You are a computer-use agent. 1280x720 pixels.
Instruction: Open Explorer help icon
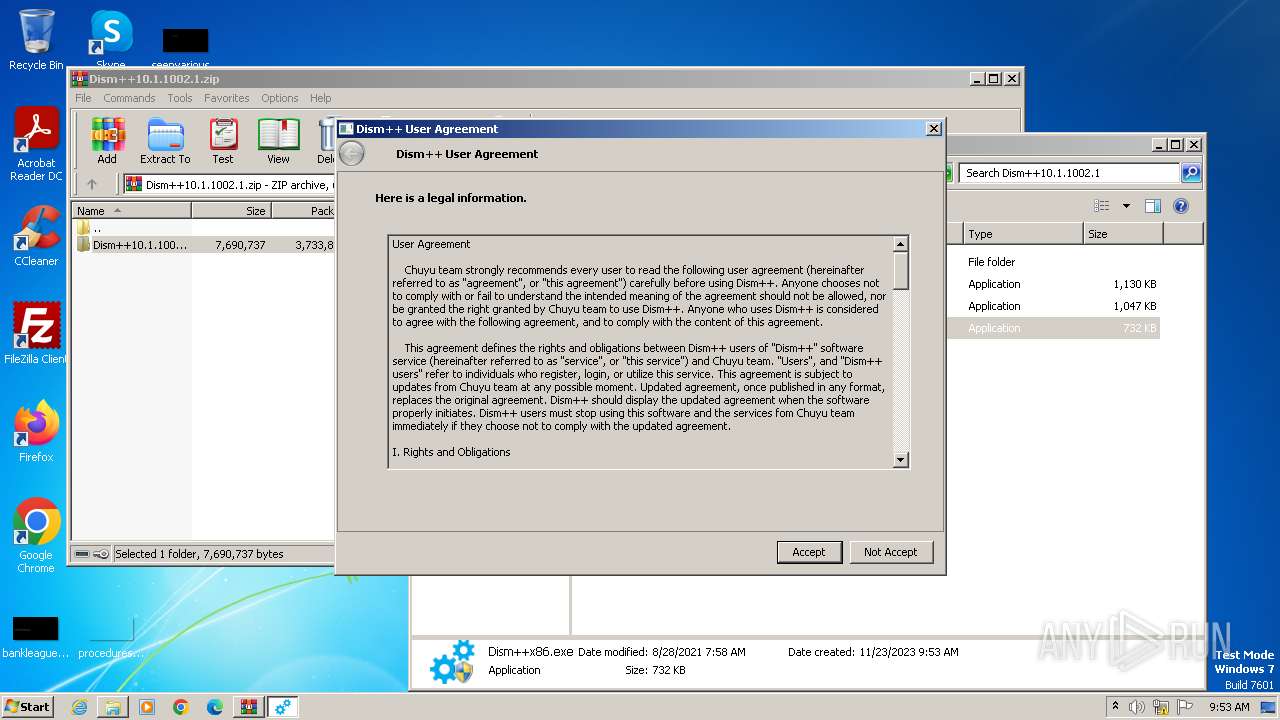click(x=1181, y=206)
